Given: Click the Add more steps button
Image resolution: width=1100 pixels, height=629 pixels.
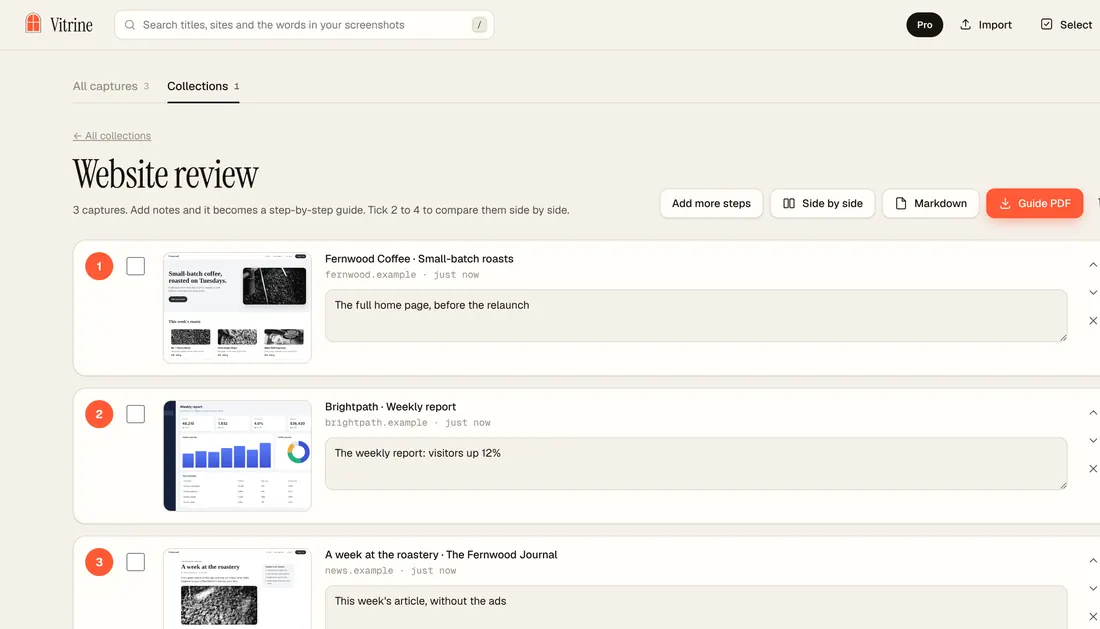Looking at the screenshot, I should click(711, 203).
